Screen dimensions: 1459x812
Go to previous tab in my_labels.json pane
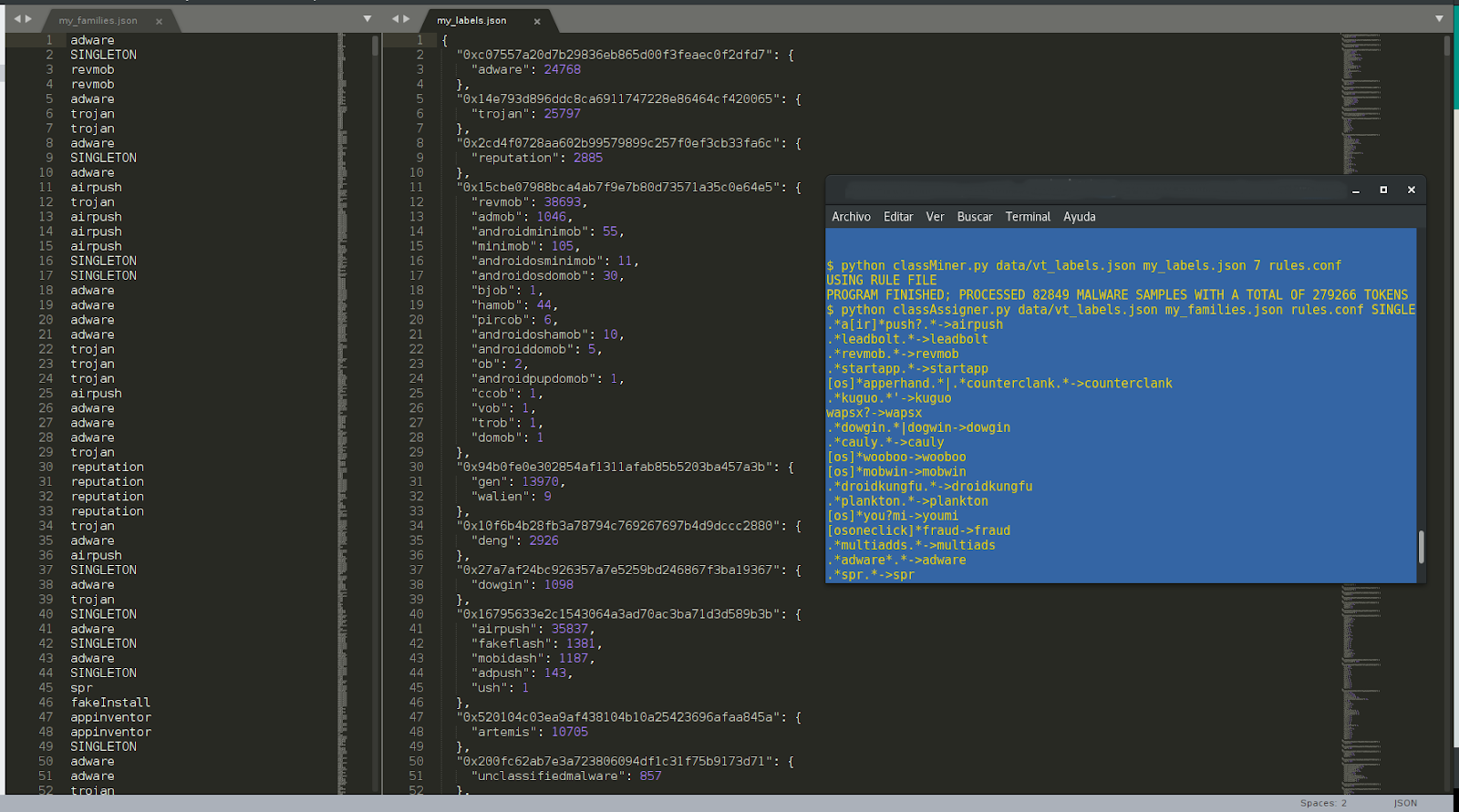click(396, 19)
